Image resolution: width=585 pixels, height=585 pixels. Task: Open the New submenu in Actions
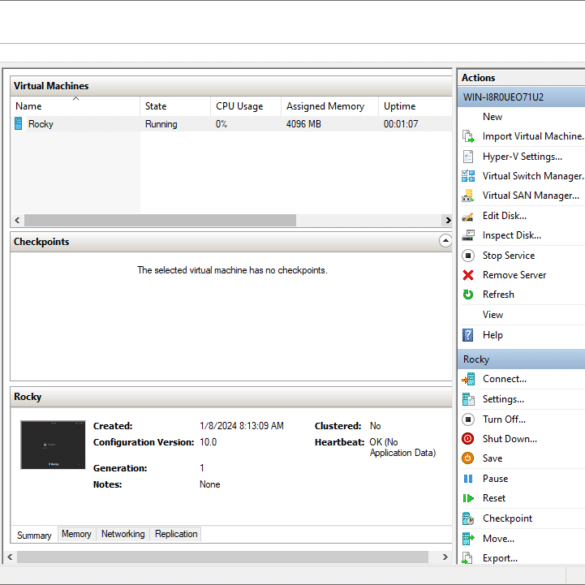(x=492, y=117)
